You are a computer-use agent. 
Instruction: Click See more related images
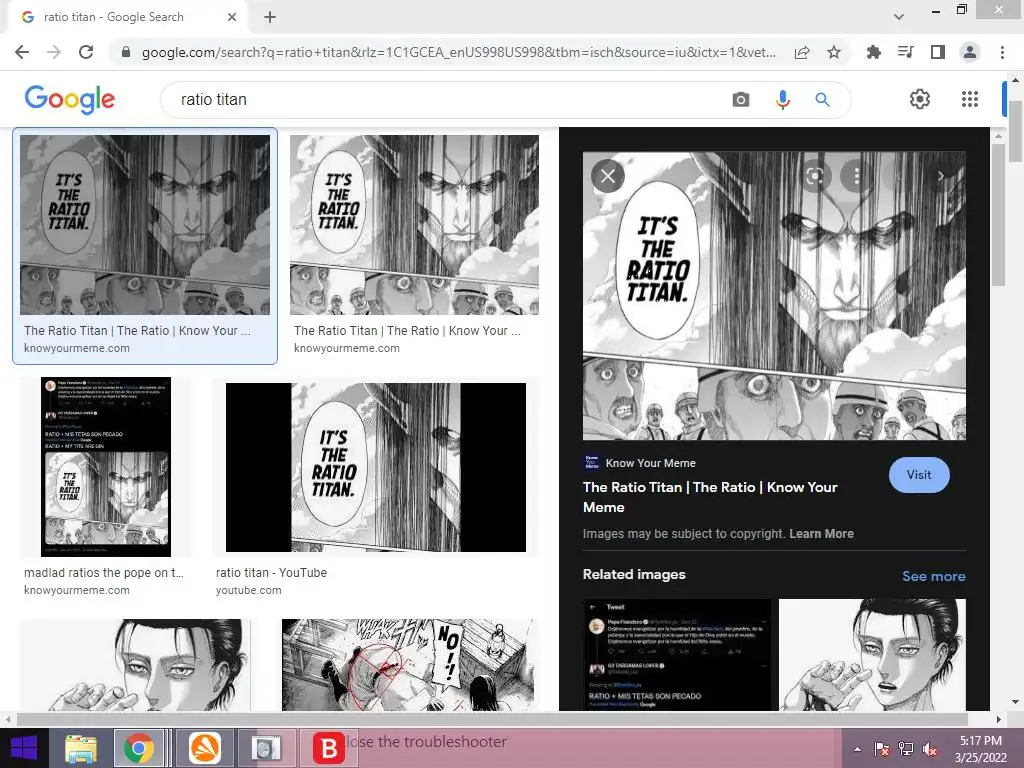point(933,576)
